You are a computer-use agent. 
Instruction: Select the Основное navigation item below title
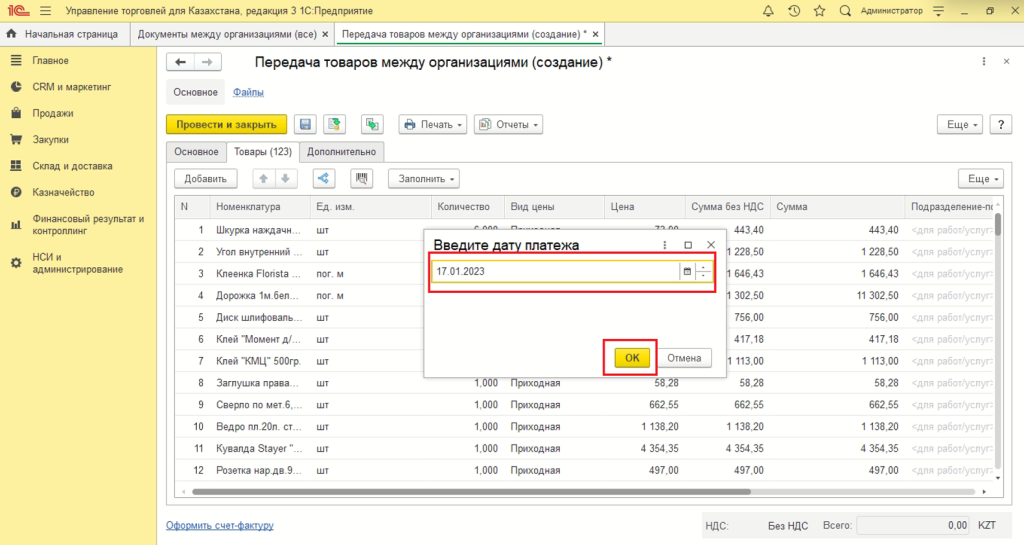pos(195,92)
